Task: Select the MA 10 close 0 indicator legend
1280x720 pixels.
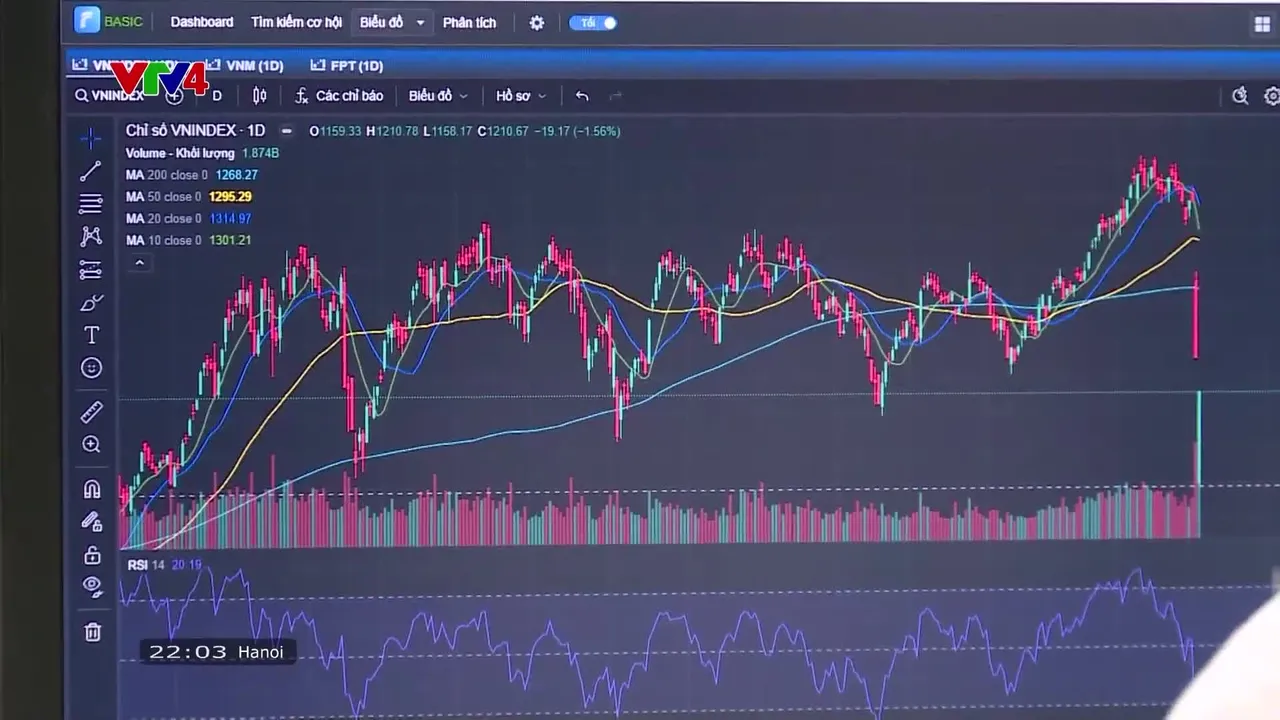Action: (163, 241)
